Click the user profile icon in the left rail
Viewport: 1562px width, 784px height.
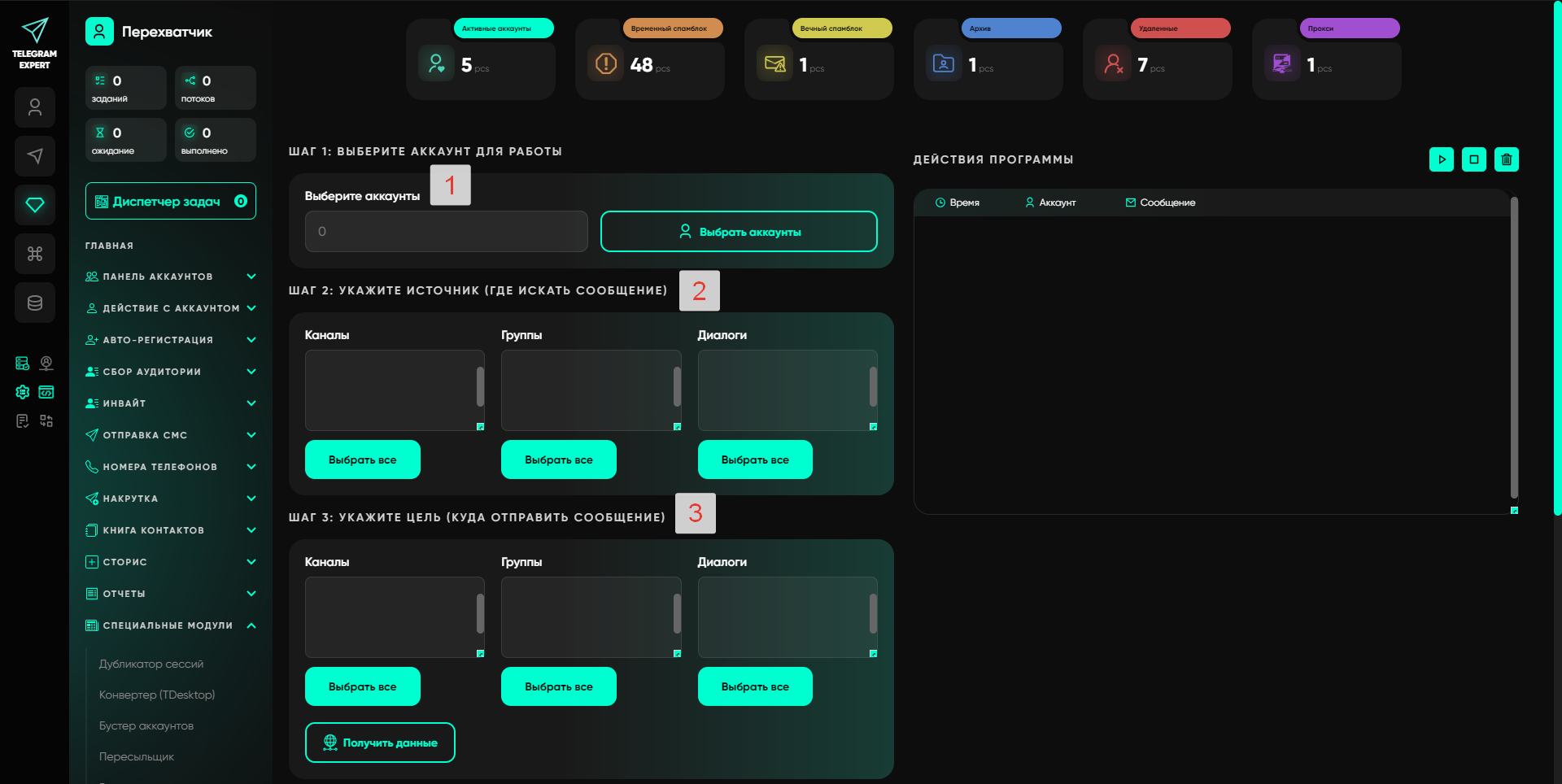pyautogui.click(x=35, y=107)
